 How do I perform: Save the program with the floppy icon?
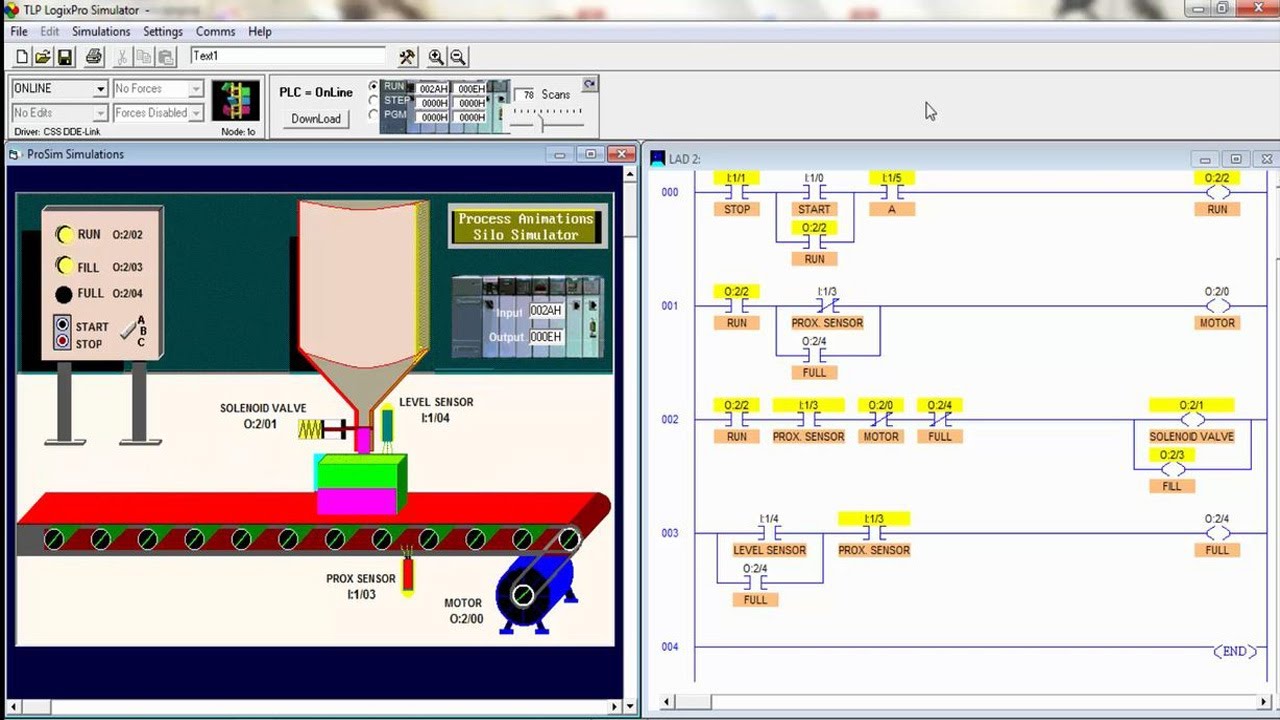[65, 57]
